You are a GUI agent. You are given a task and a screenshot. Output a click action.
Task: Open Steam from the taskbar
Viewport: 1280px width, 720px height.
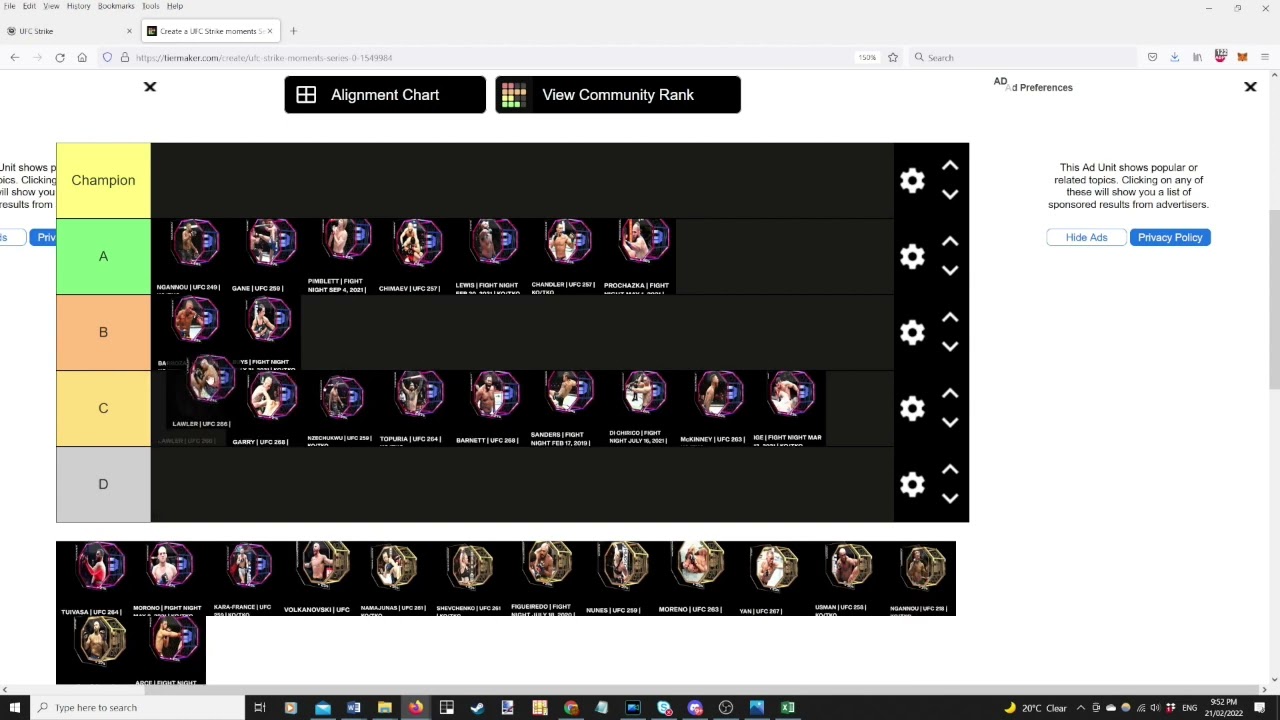point(477,708)
